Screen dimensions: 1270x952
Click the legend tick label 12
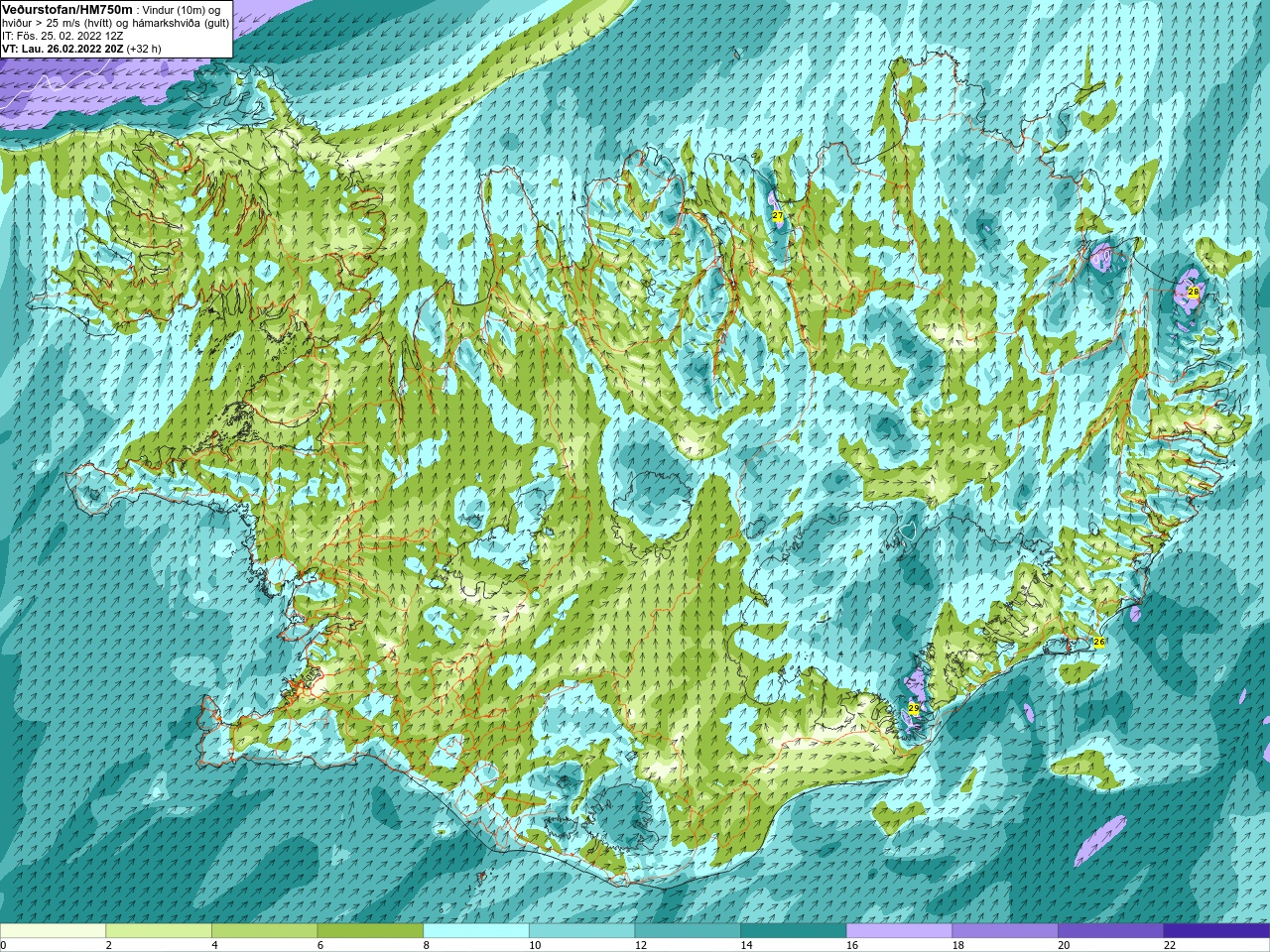pyautogui.click(x=640, y=945)
